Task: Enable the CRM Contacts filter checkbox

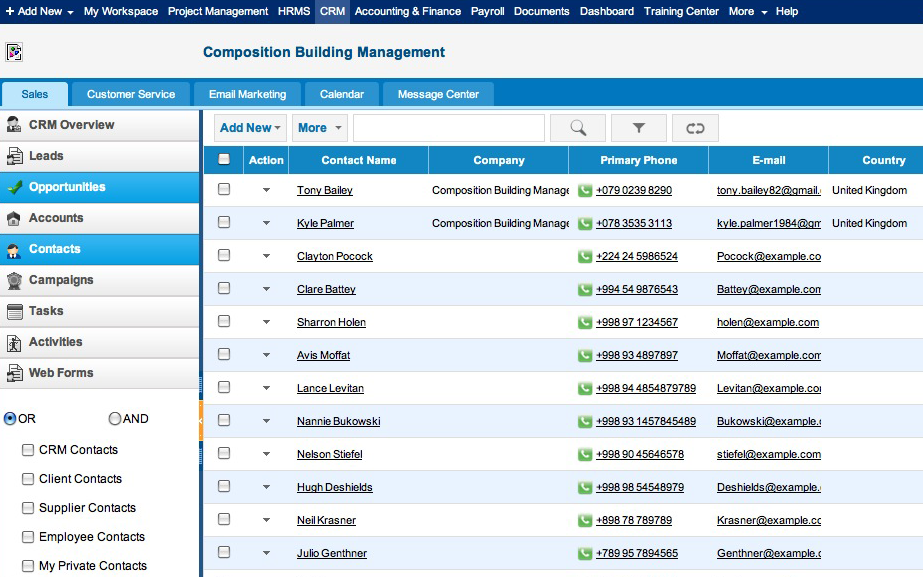Action: (x=28, y=450)
